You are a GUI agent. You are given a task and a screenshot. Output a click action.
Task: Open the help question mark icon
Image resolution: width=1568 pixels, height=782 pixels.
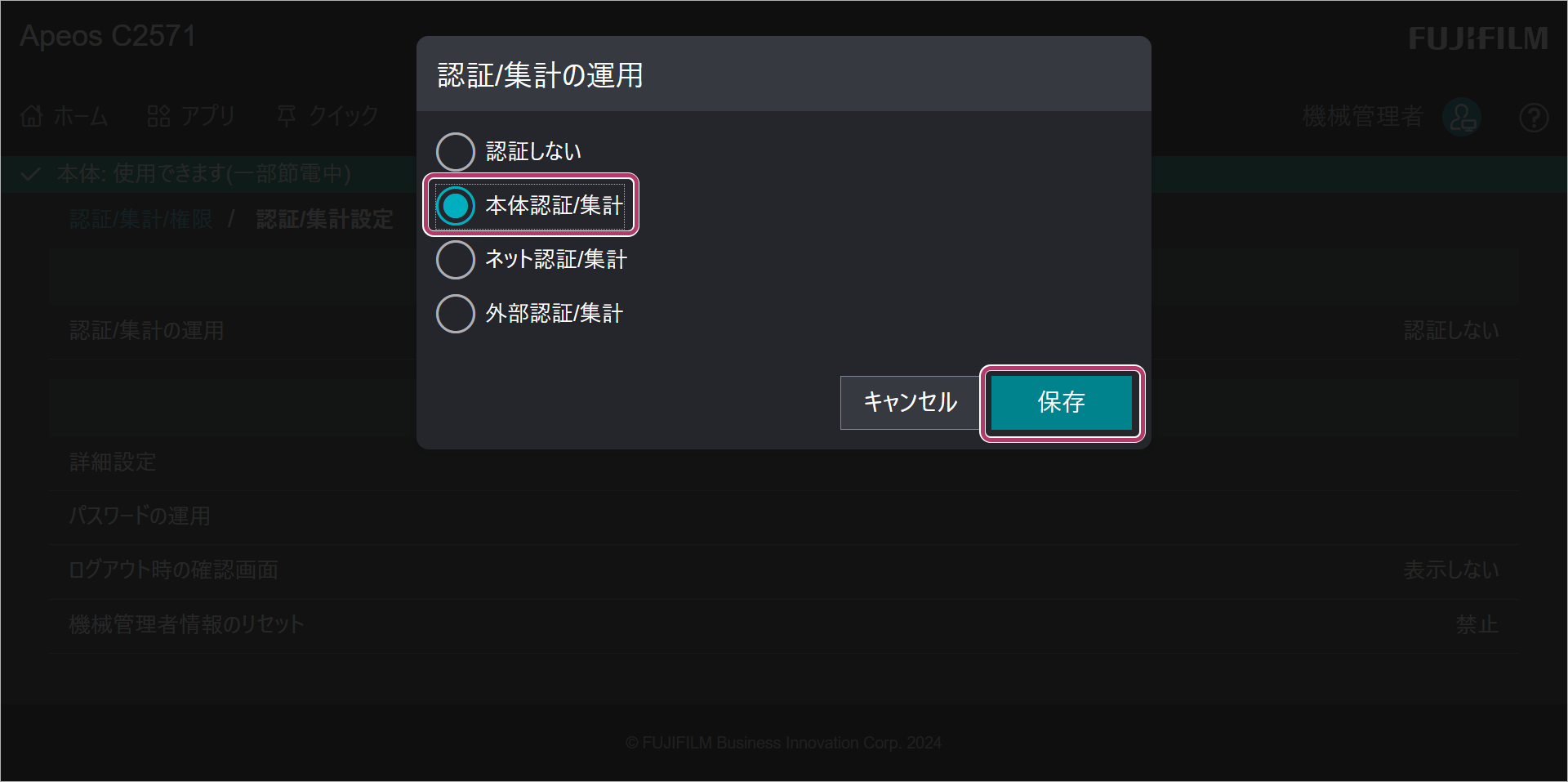(x=1534, y=118)
